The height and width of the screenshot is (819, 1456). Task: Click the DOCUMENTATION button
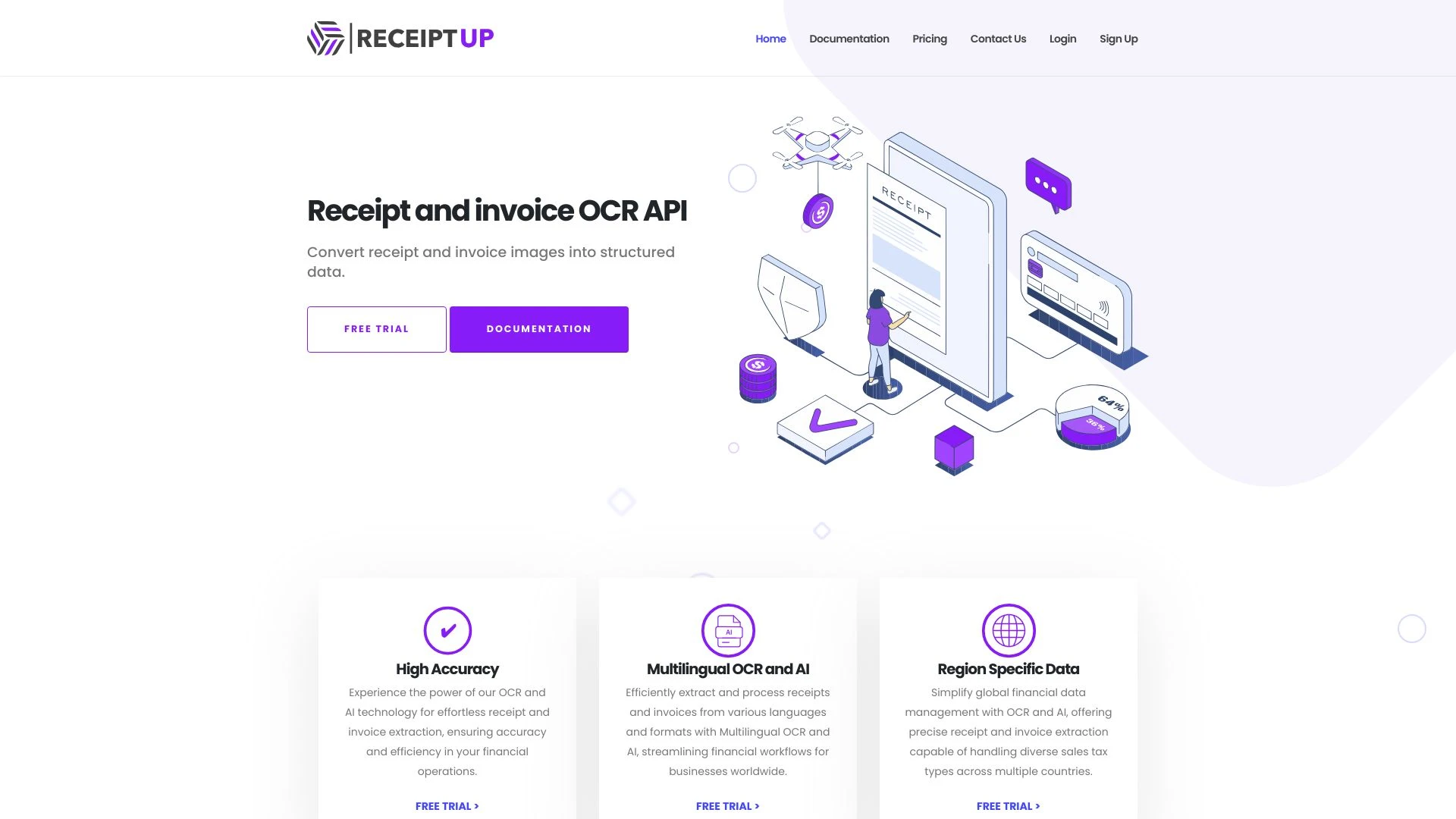click(x=539, y=329)
